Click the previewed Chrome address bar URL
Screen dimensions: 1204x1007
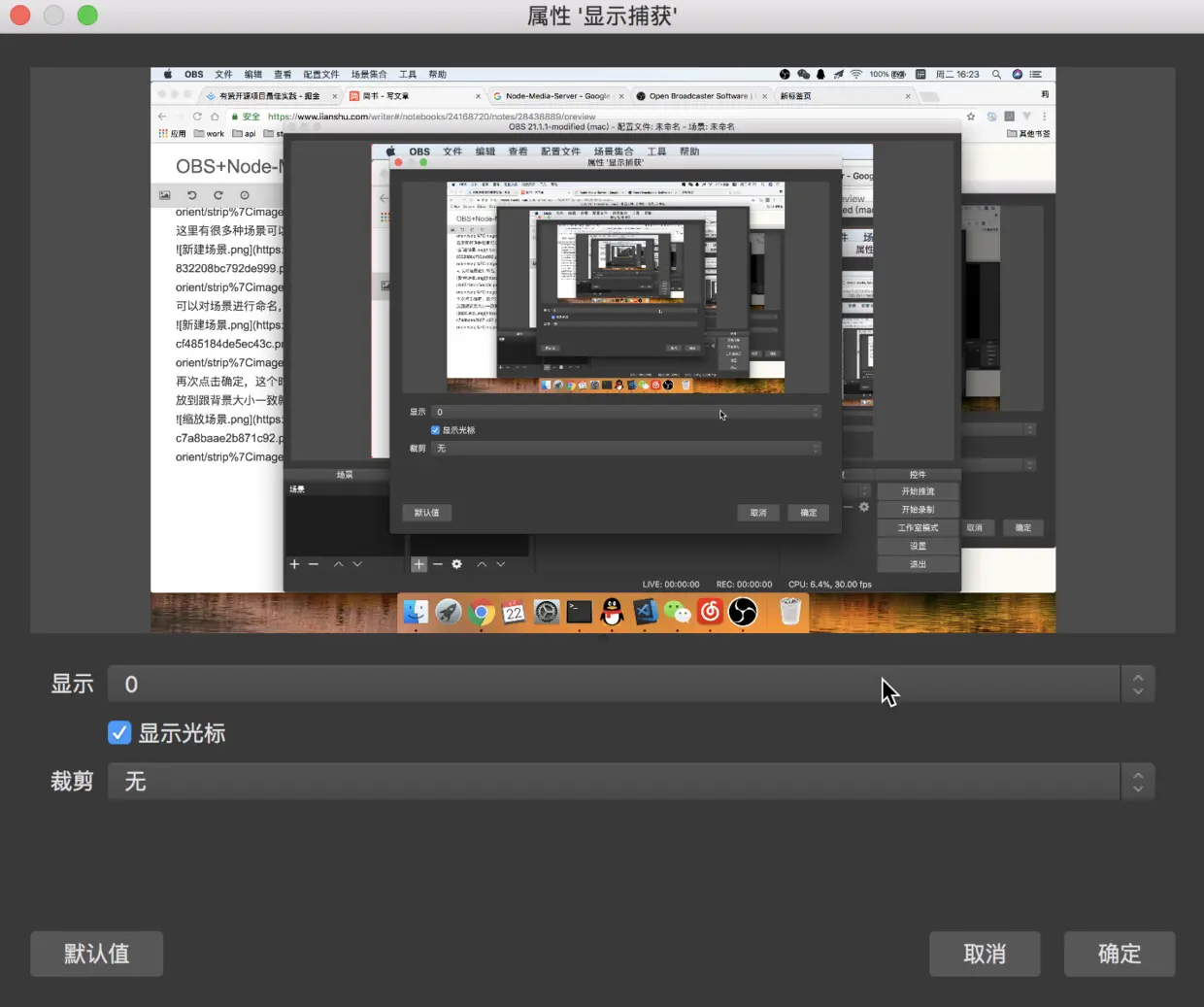coord(432,117)
